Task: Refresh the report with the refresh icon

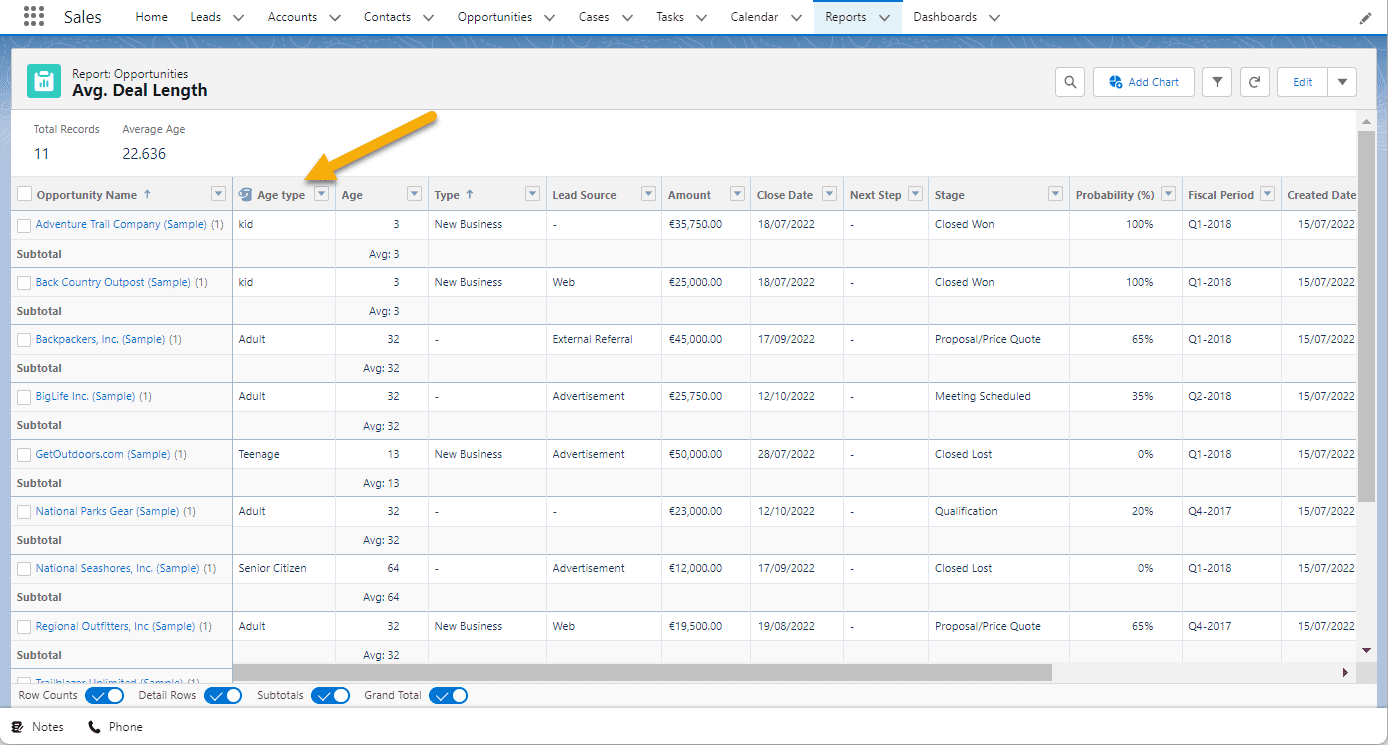Action: point(1254,81)
